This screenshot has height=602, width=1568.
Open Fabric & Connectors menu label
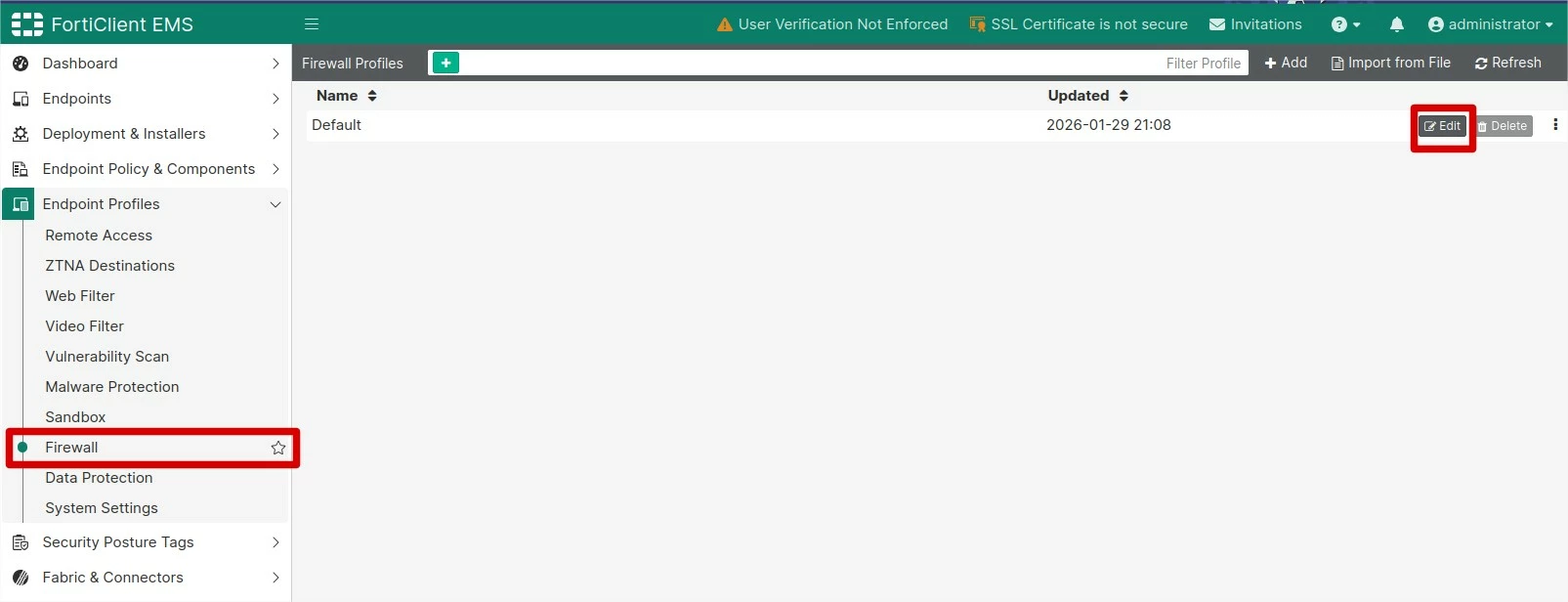[113, 578]
